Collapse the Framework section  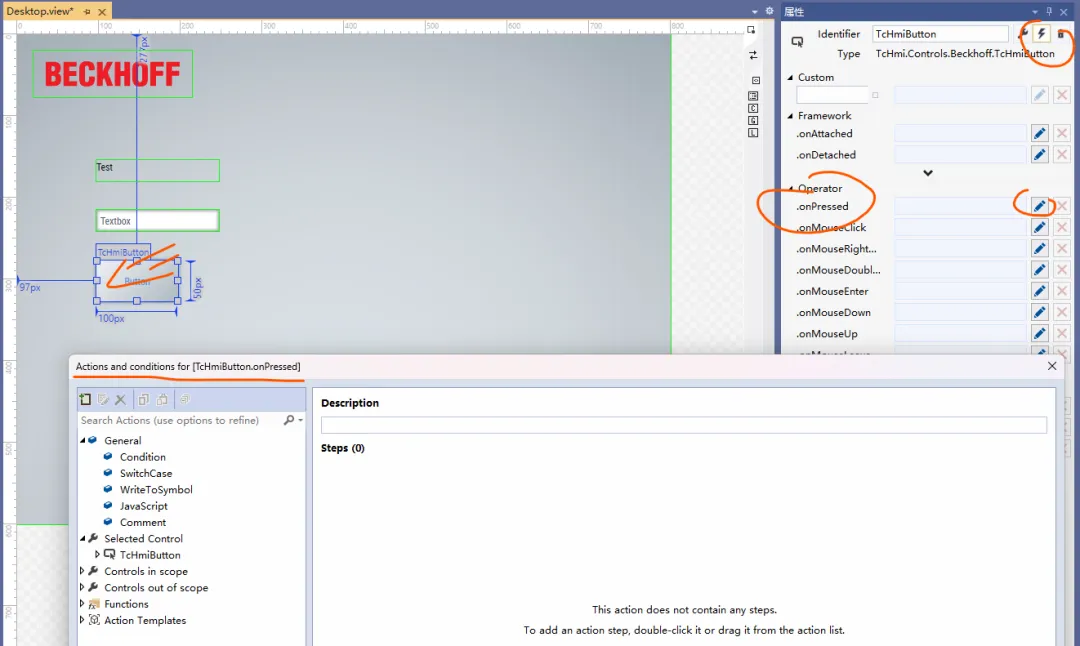pyautogui.click(x=790, y=116)
